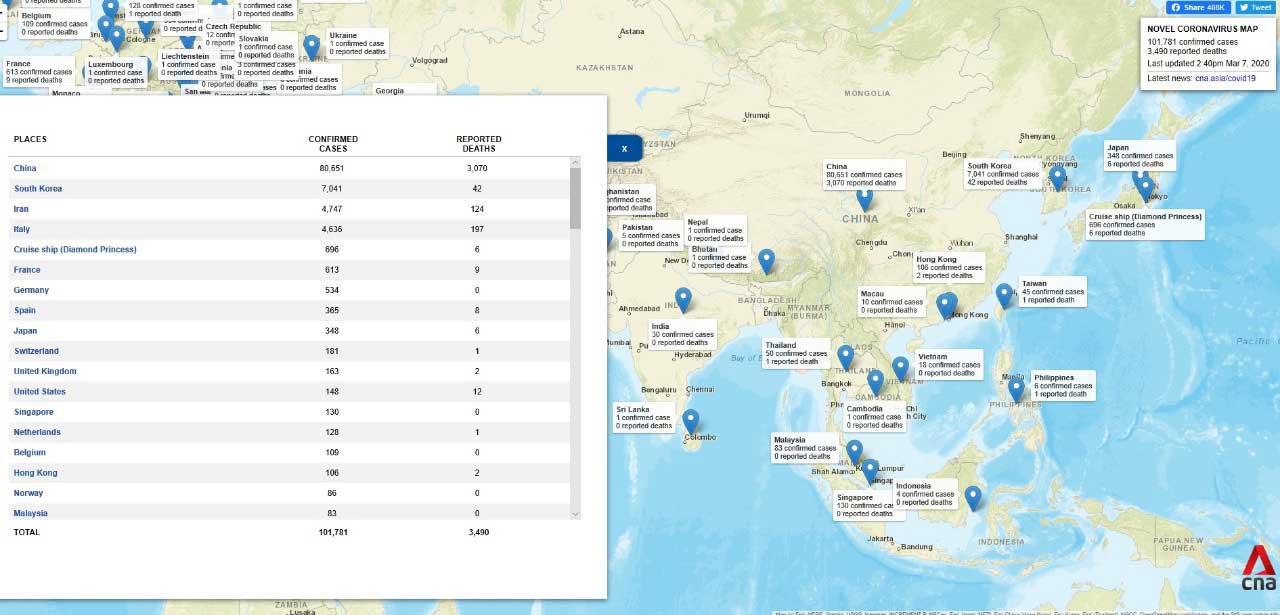Click the Tweet button

(1256, 7)
